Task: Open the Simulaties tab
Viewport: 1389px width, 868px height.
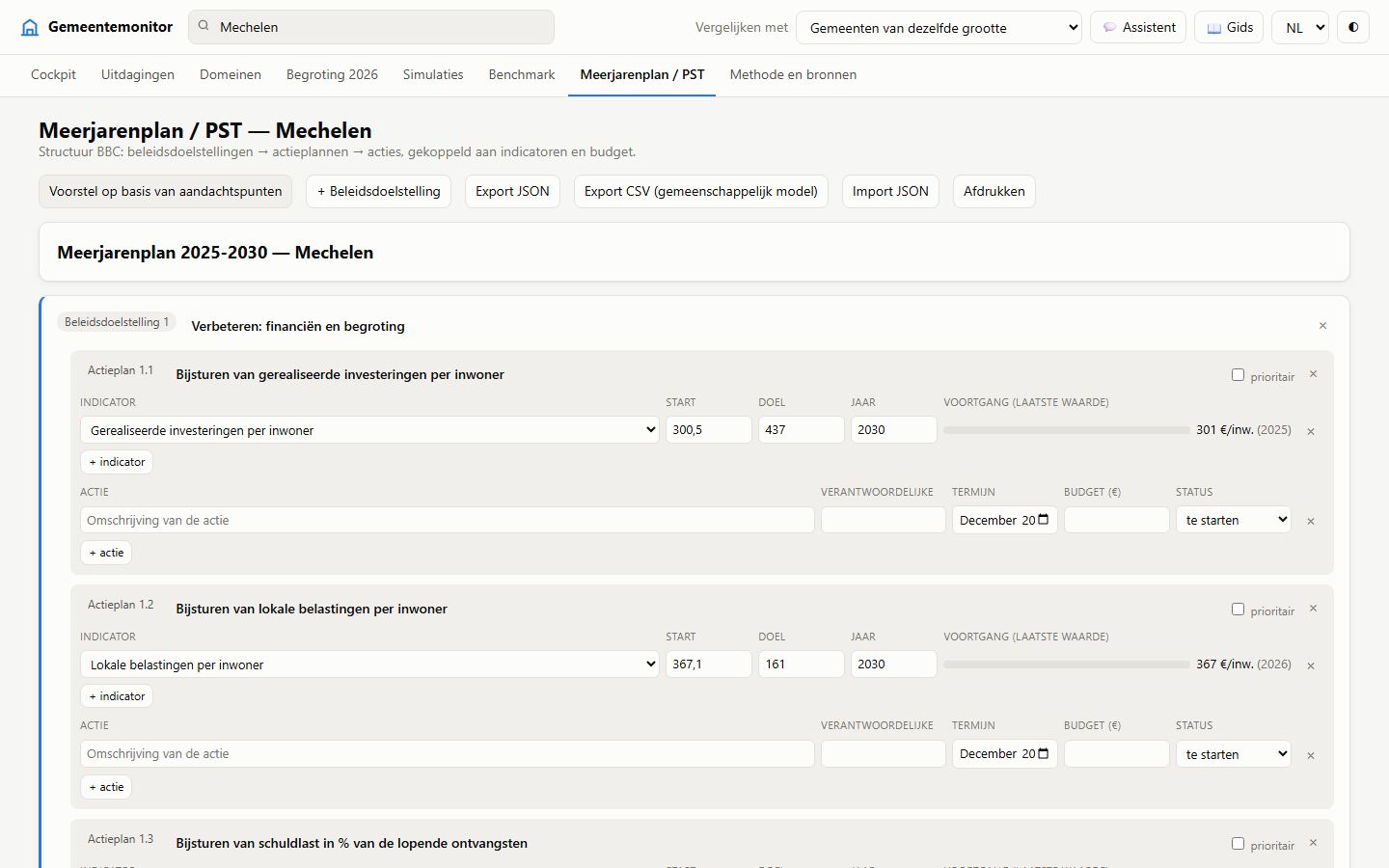Action: click(433, 75)
